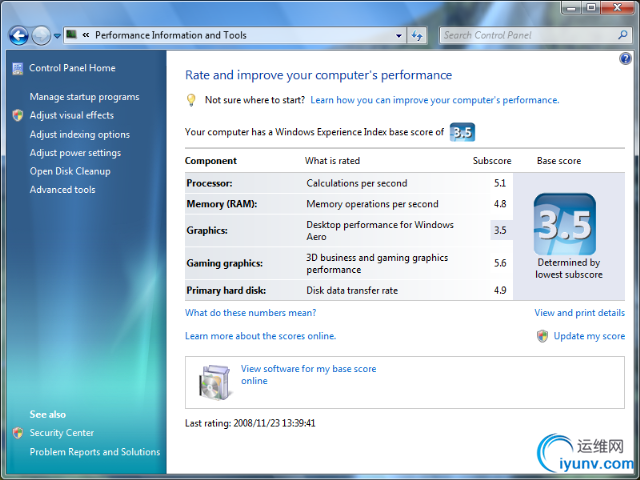The image size is (640, 480).
Task: Open Manage startup programs
Action: 84,97
